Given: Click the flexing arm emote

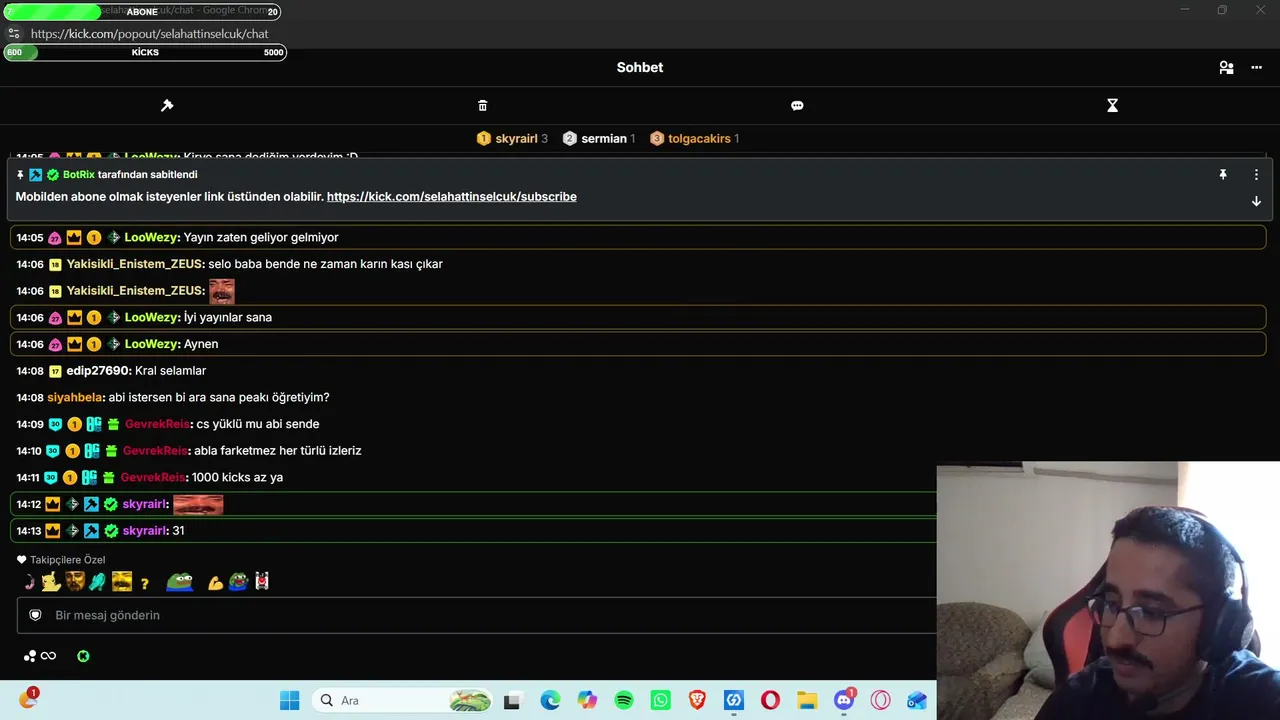Looking at the screenshot, I should pyautogui.click(x=215, y=583).
